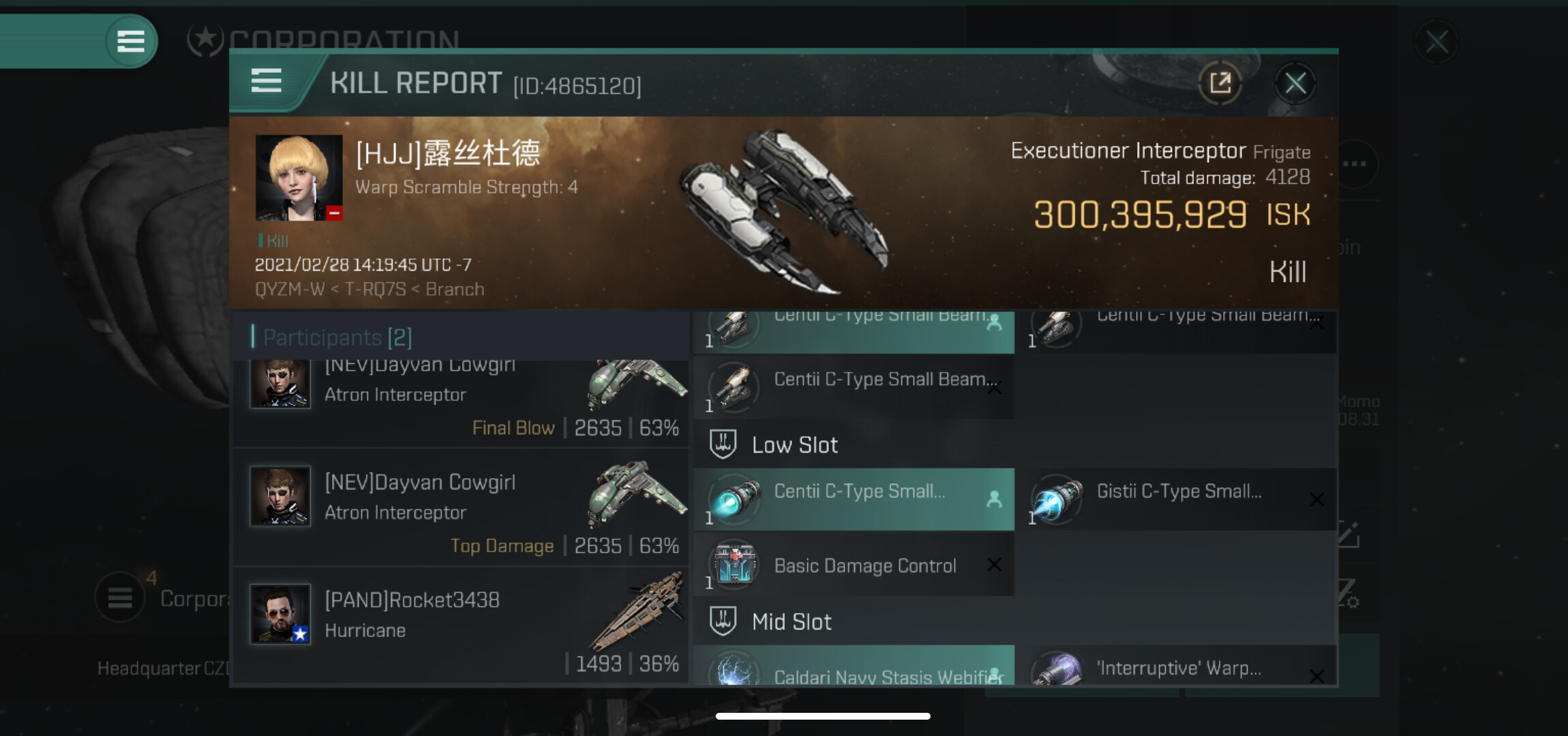Viewport: 1568px width, 736px height.
Task: Tap the Centii C-Type Small Beam module in second row
Action: coord(854,386)
